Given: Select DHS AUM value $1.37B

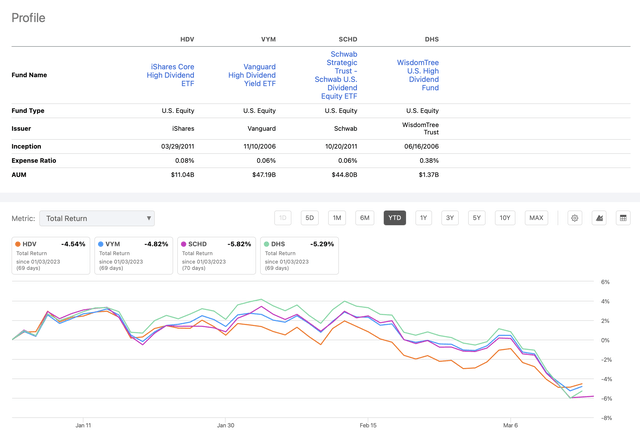Looking at the screenshot, I should click(429, 175).
